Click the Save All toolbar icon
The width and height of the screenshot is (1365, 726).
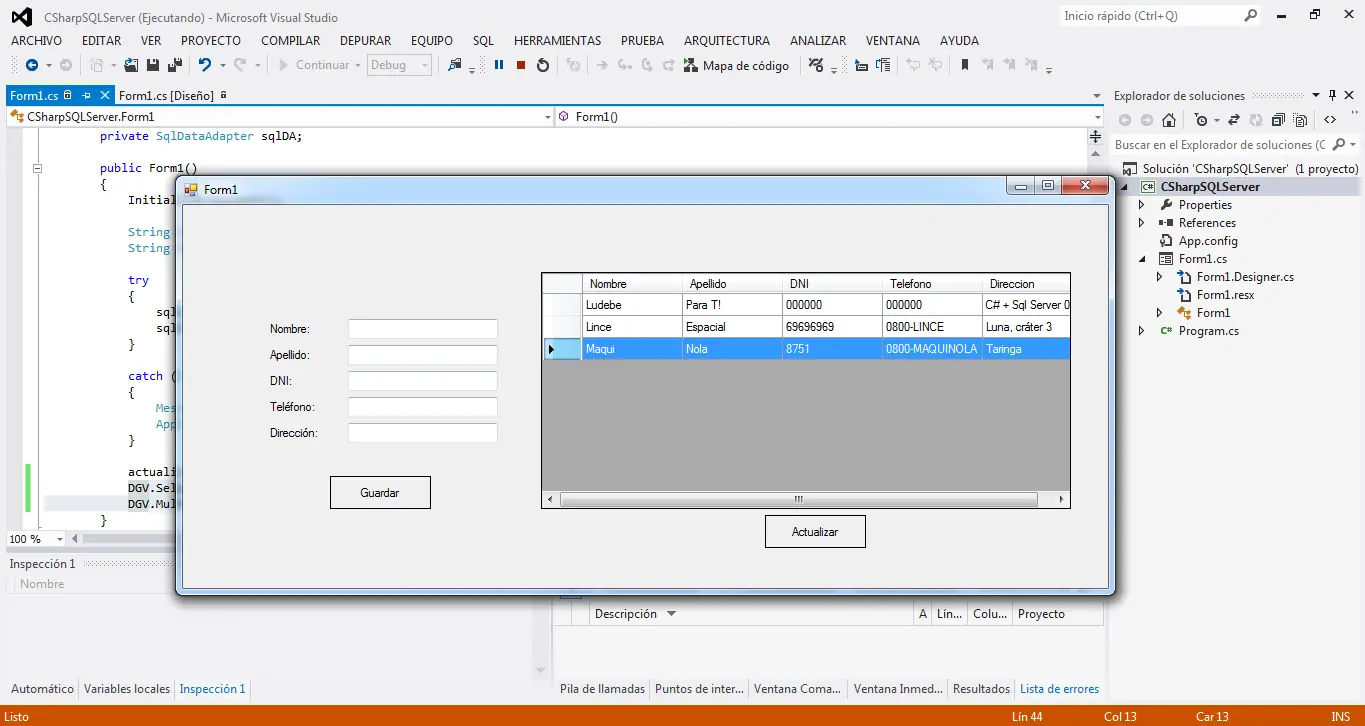(x=175, y=65)
